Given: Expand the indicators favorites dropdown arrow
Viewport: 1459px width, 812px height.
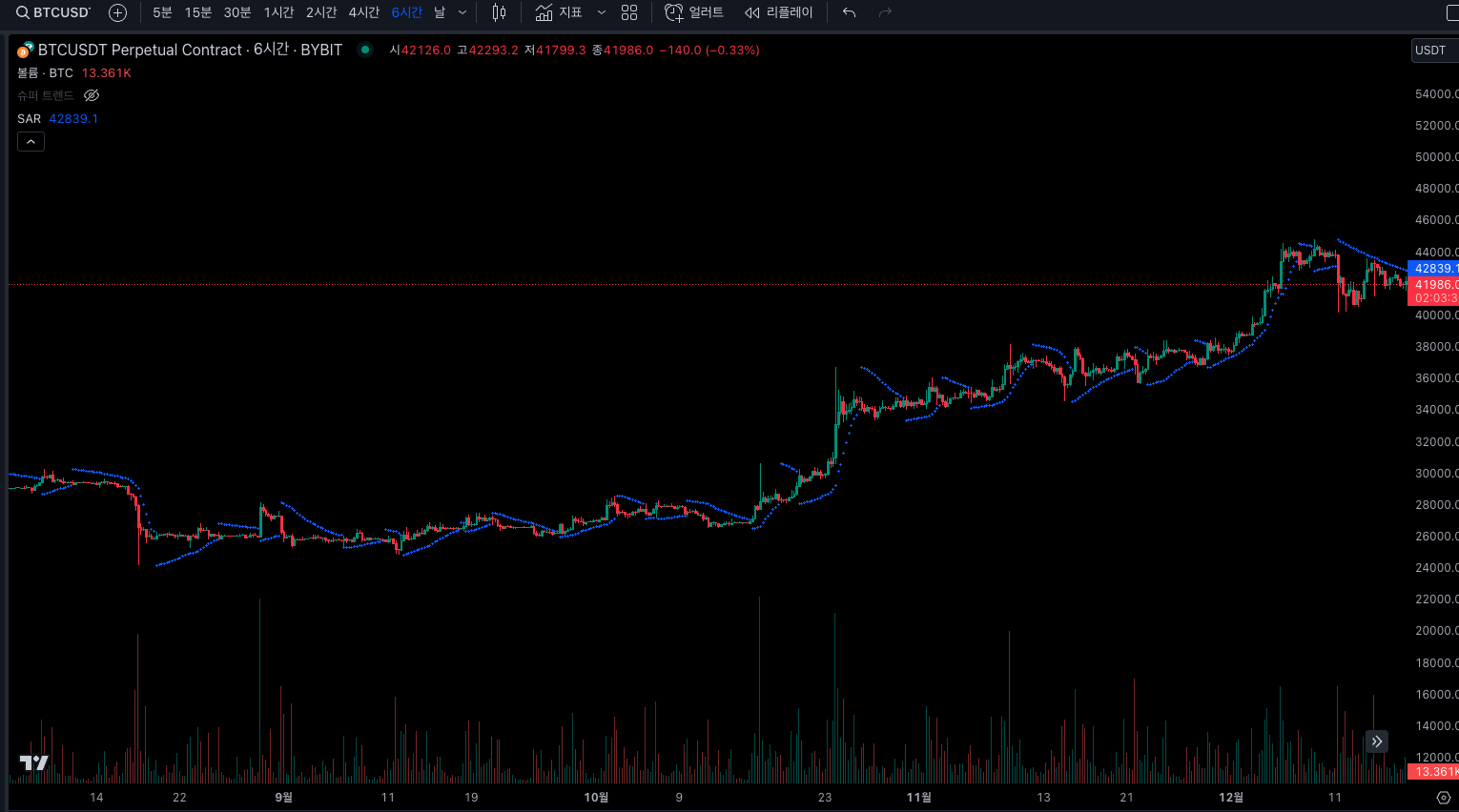Looking at the screenshot, I should tap(601, 12).
